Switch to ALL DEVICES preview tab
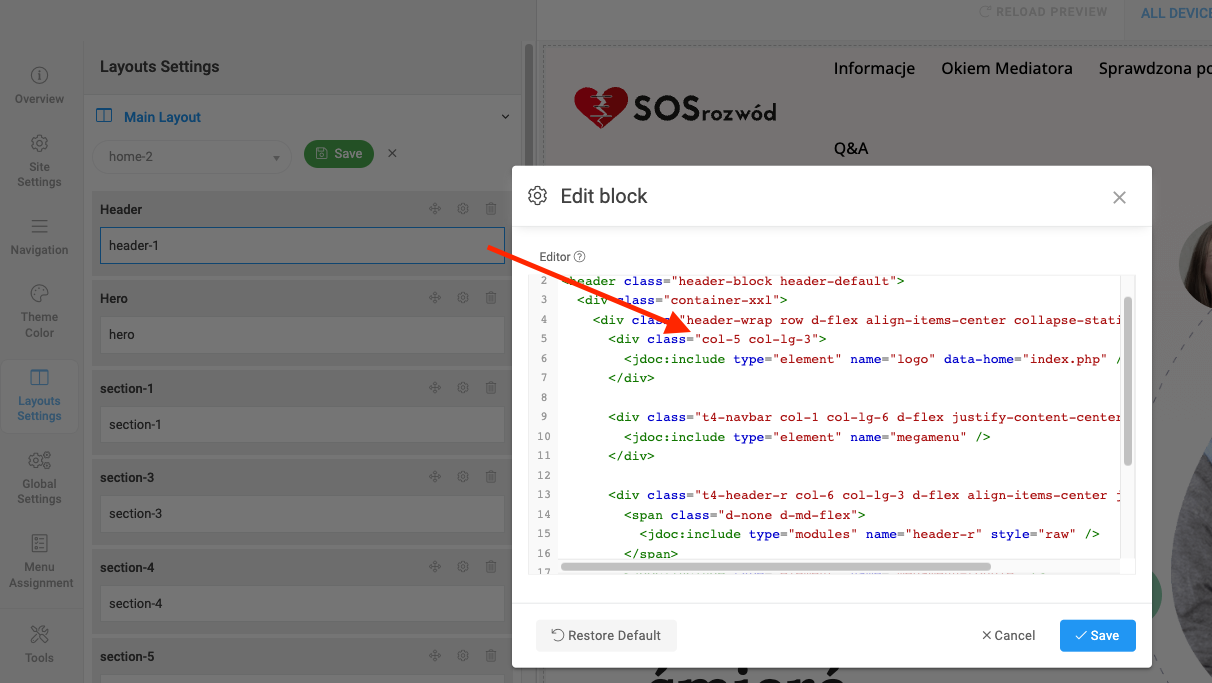The image size is (1212, 683). pos(1176,13)
